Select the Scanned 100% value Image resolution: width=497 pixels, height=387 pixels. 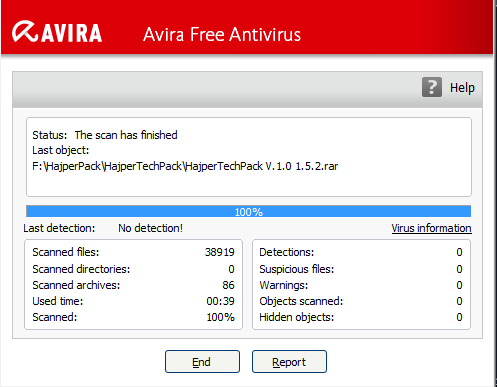(x=220, y=317)
